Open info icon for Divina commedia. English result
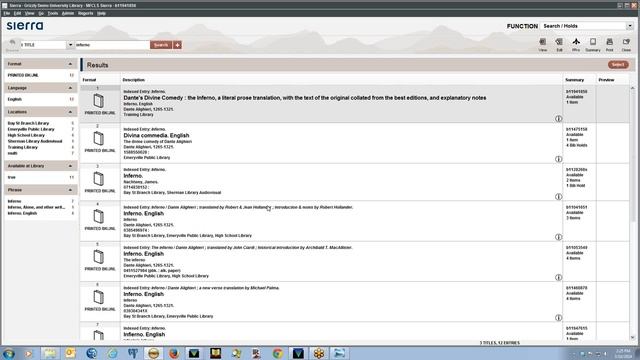This screenshot has width=640, height=360. point(558,159)
